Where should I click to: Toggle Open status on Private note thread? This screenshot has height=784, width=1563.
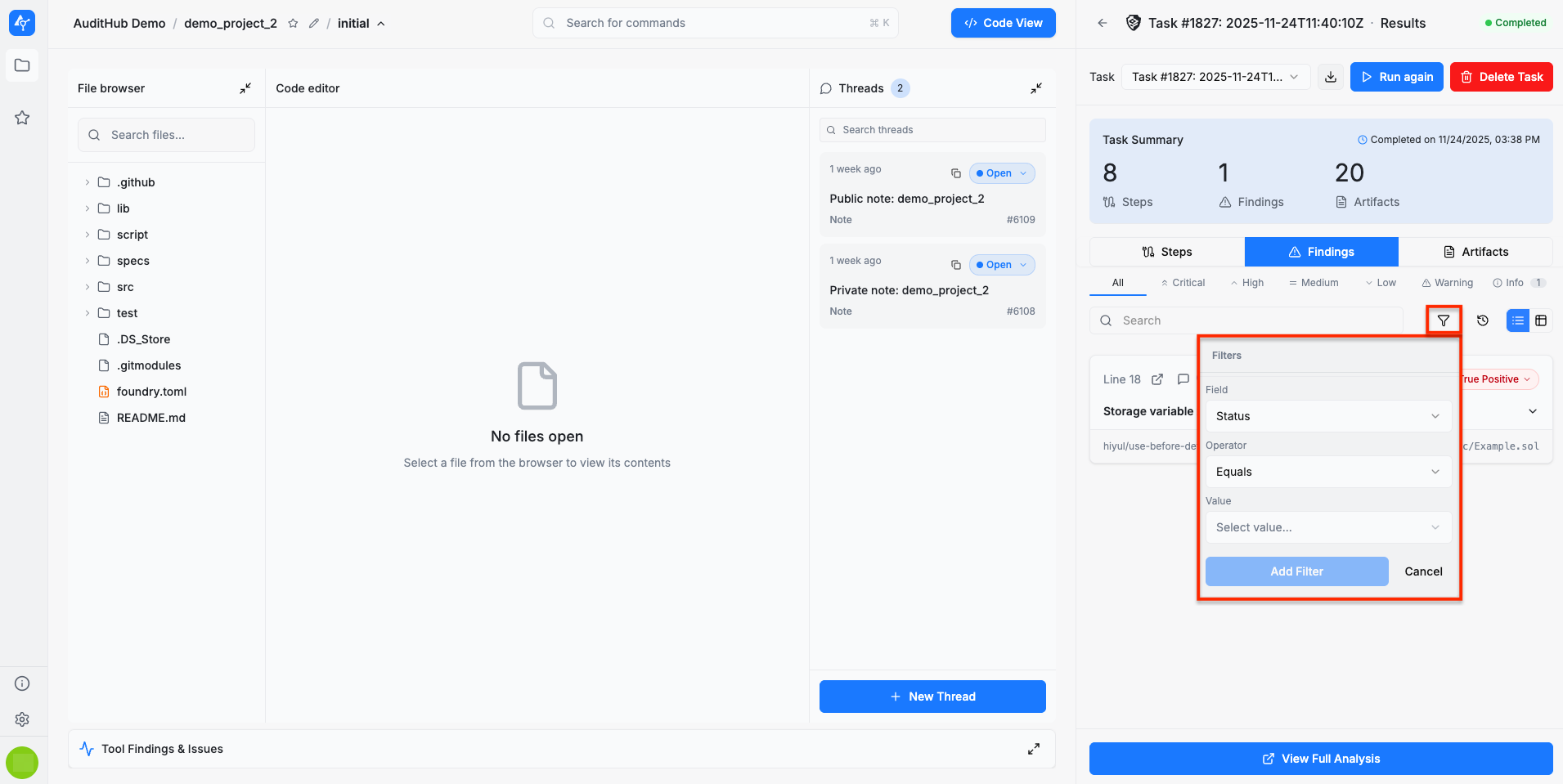point(1002,265)
